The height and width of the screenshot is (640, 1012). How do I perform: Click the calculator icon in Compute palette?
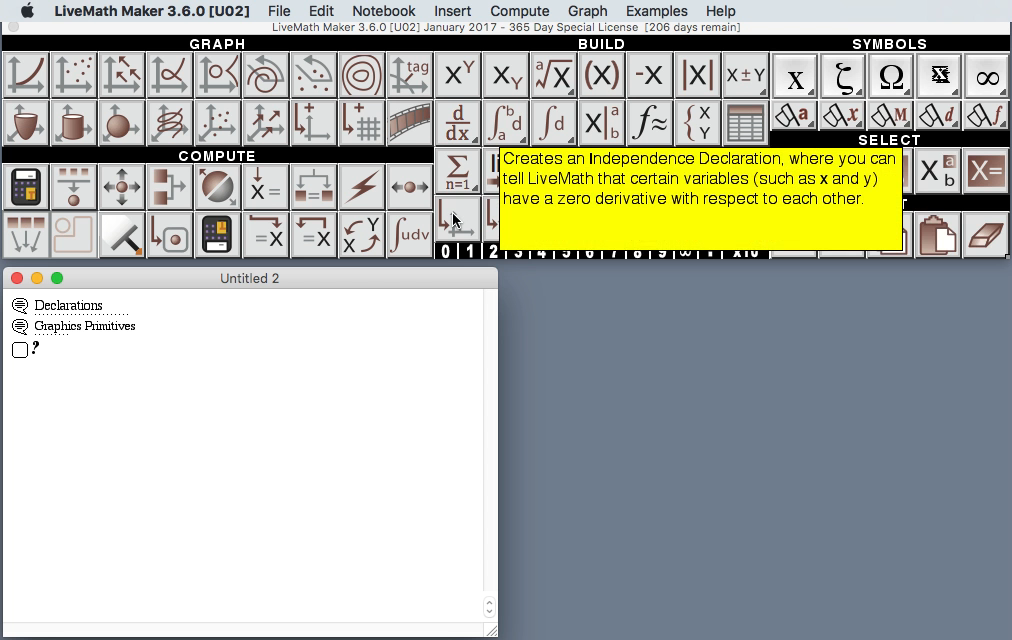click(x=25, y=187)
